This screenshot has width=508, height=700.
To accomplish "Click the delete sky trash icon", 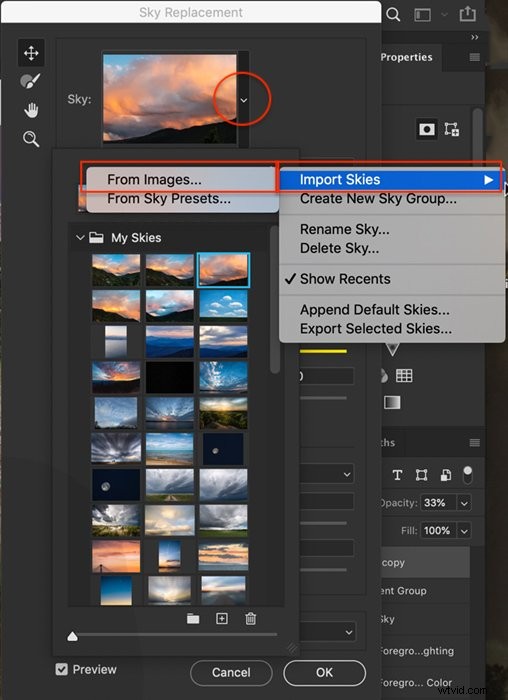I will [250, 619].
